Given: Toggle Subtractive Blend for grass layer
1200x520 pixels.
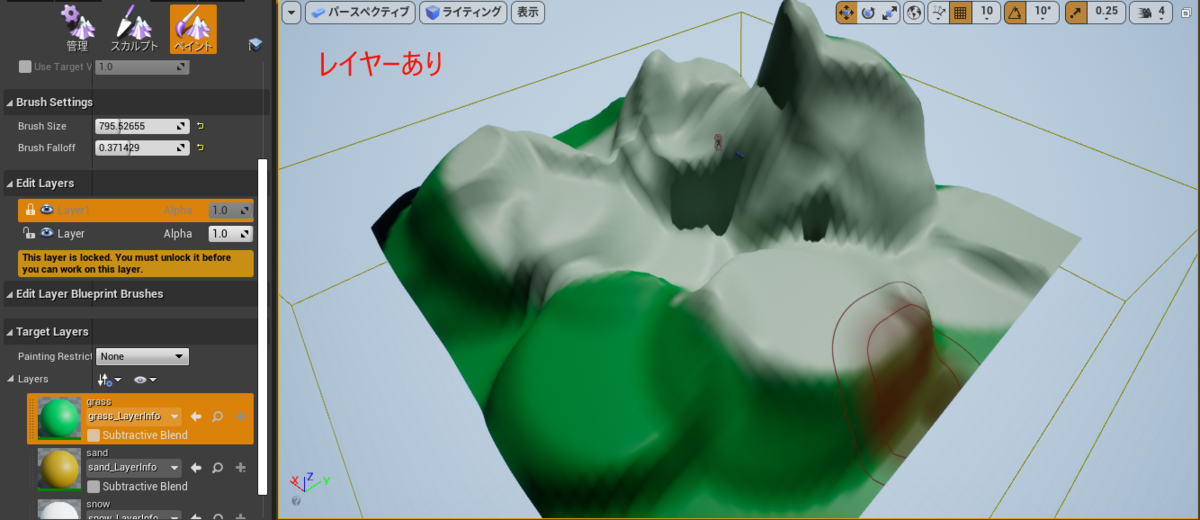Looking at the screenshot, I should point(93,435).
